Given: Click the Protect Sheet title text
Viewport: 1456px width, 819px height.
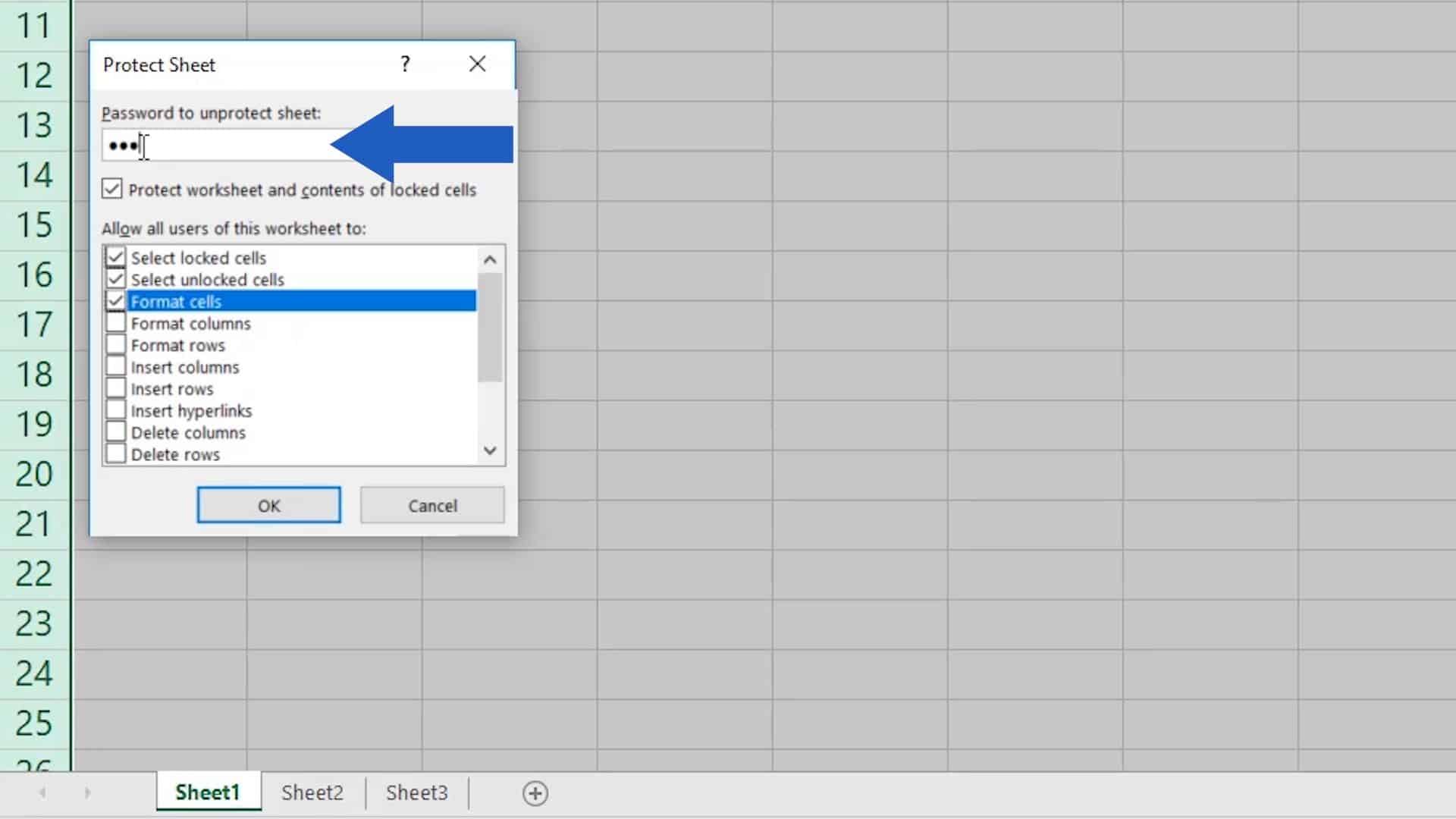Looking at the screenshot, I should (x=159, y=65).
